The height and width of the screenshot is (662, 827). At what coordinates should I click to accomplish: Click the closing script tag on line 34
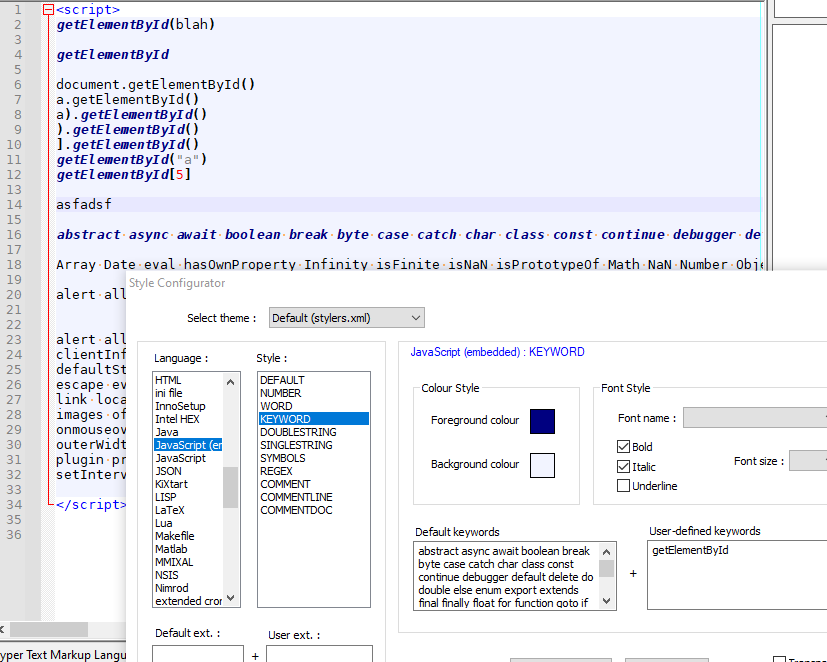pyautogui.click(x=91, y=505)
